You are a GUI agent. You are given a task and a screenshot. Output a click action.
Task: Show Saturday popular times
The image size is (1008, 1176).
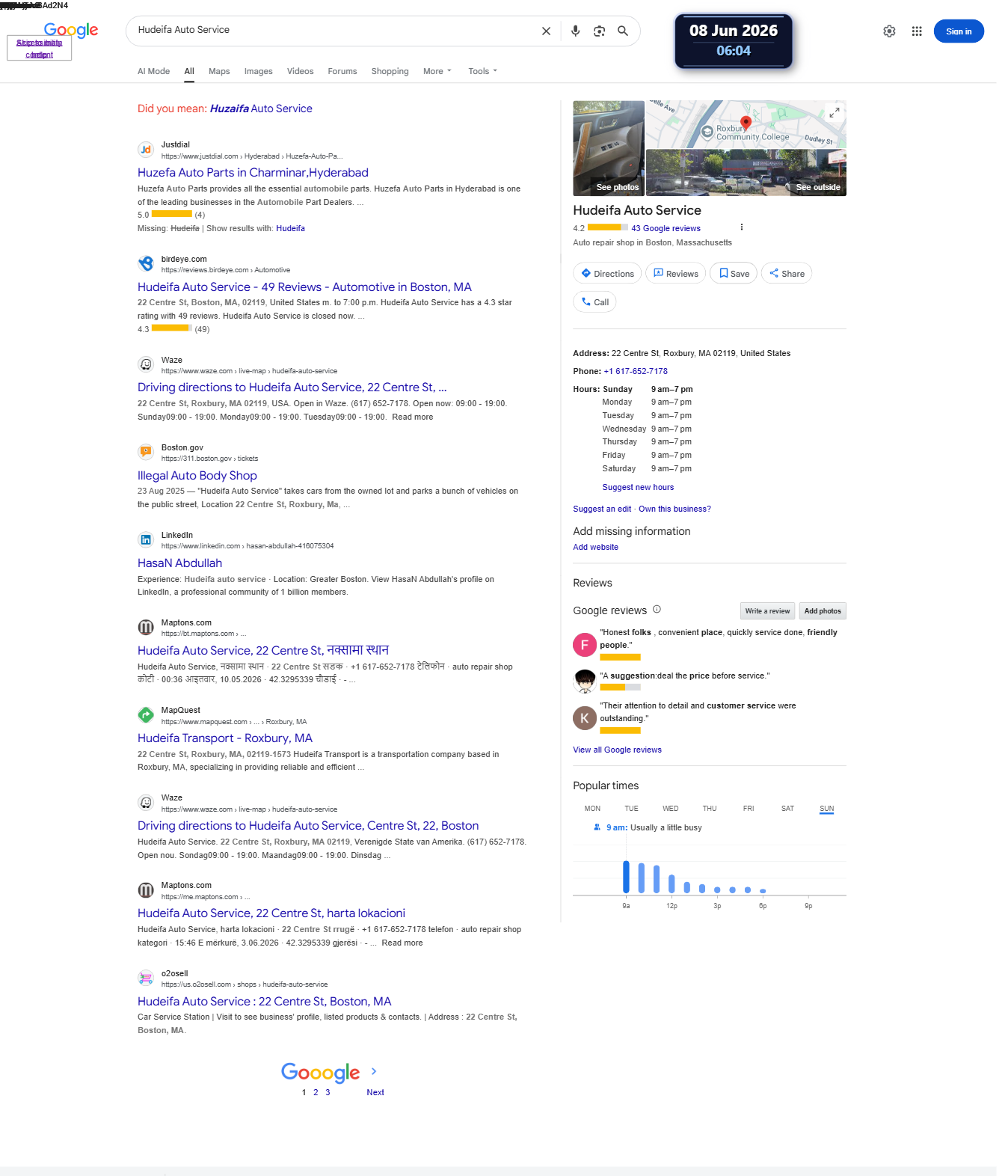[787, 809]
